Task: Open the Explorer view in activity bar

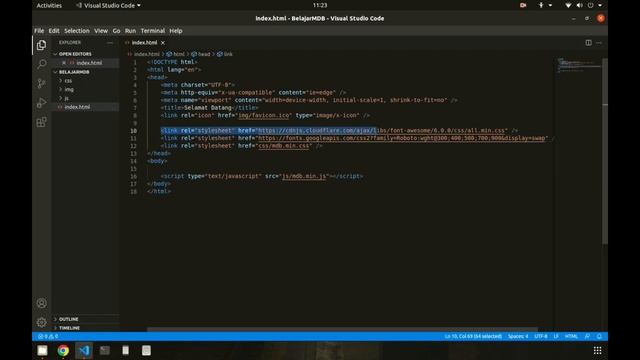Action: click(x=41, y=45)
